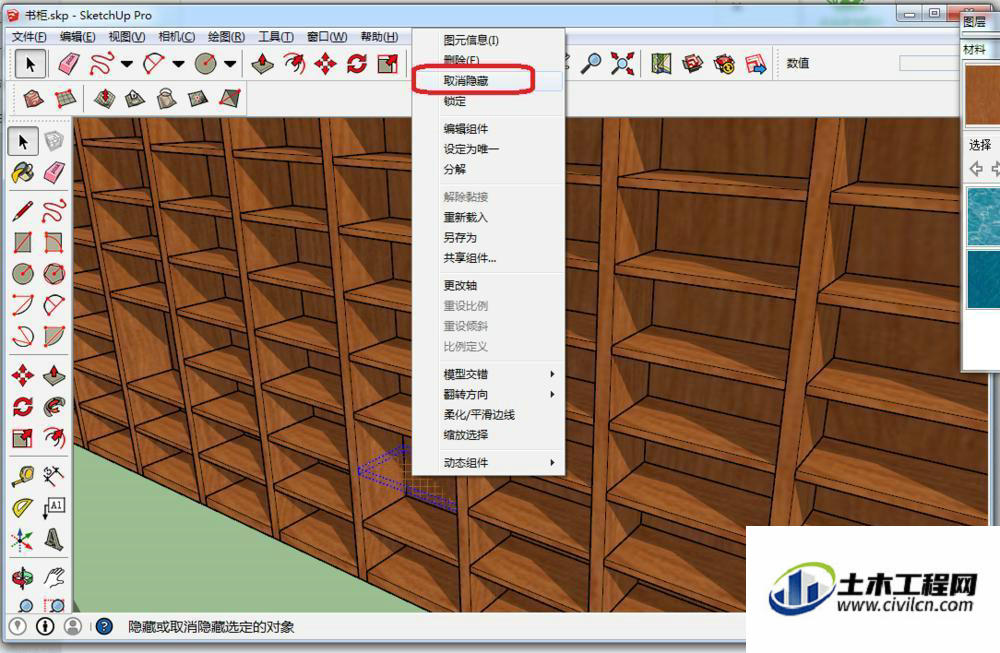
Task: Choose the Rotate tool in top toolbar
Action: pos(357,63)
